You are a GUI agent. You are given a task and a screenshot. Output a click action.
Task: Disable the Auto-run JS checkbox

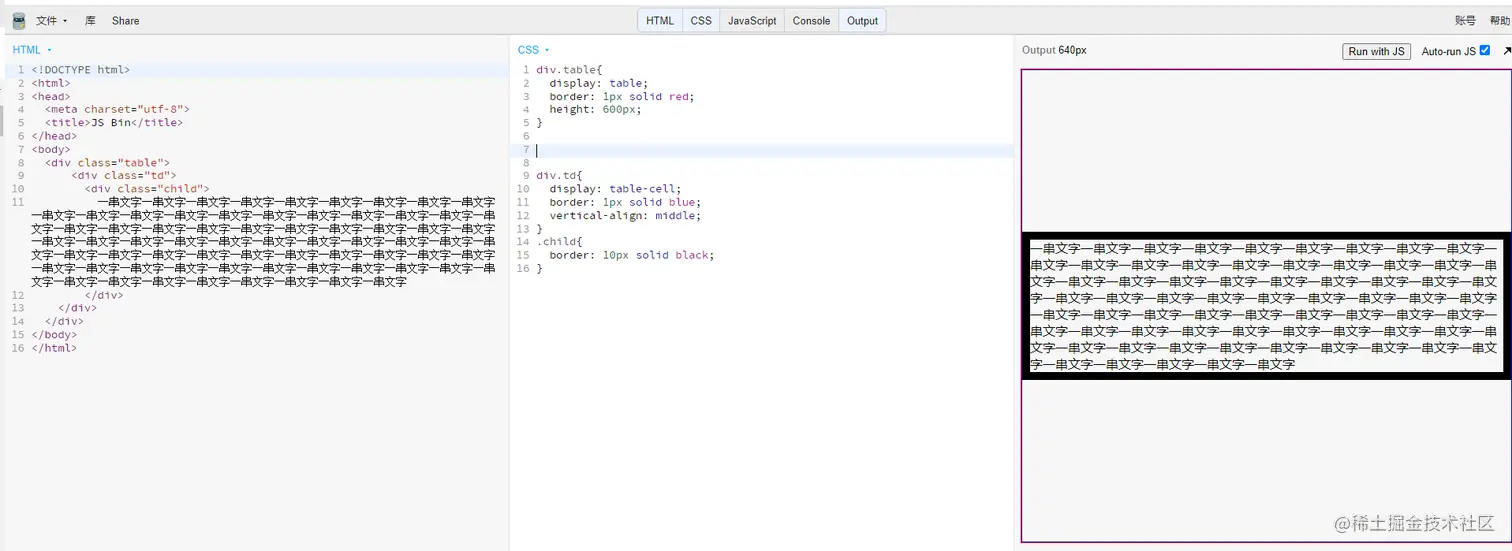tap(1485, 51)
